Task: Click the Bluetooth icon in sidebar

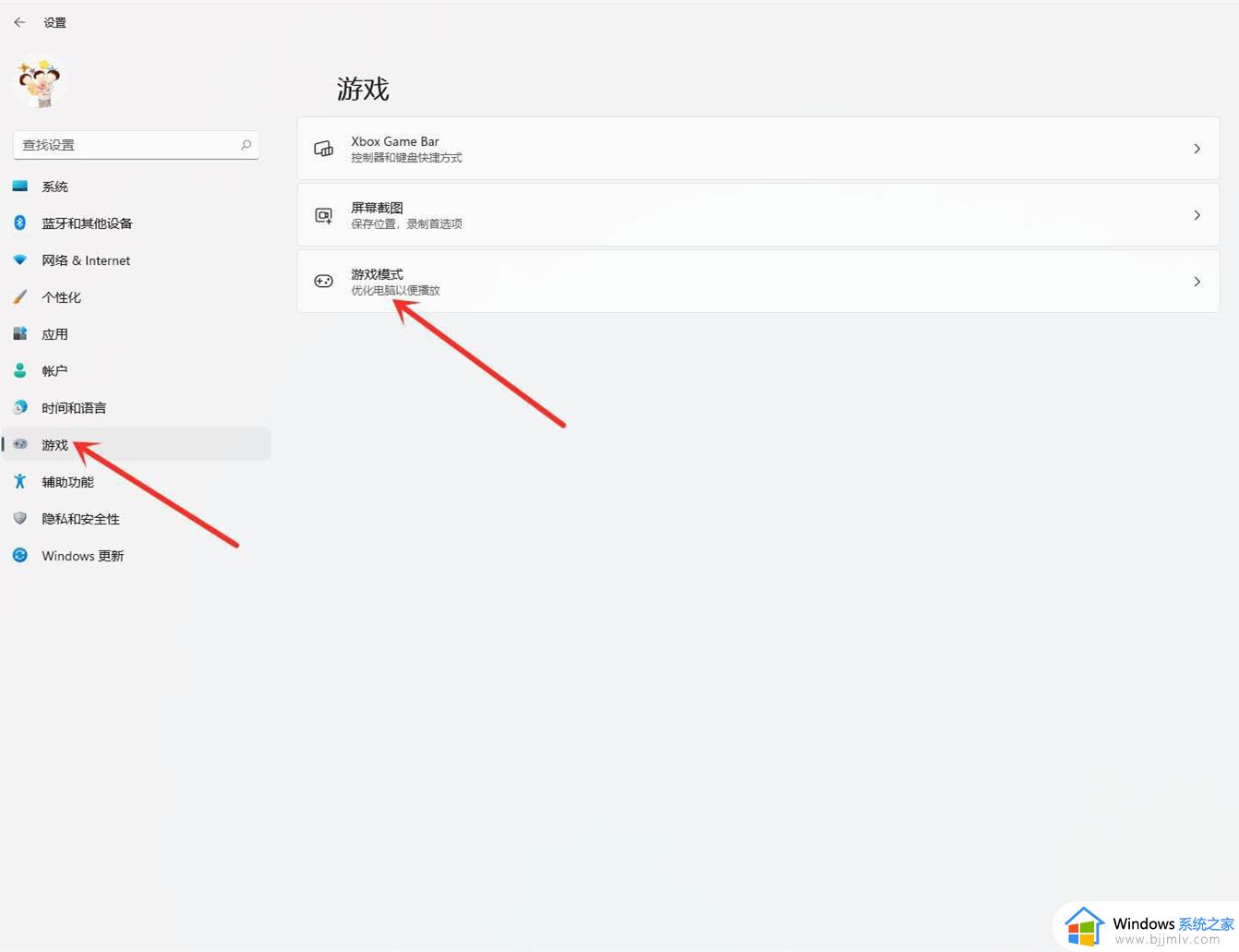Action: pos(20,223)
